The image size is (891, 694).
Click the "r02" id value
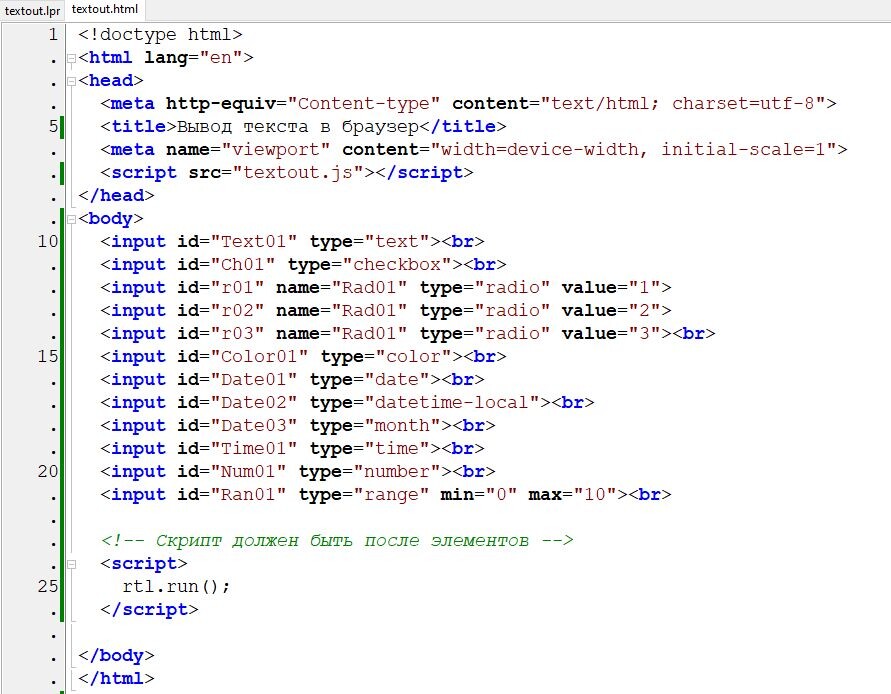(238, 310)
